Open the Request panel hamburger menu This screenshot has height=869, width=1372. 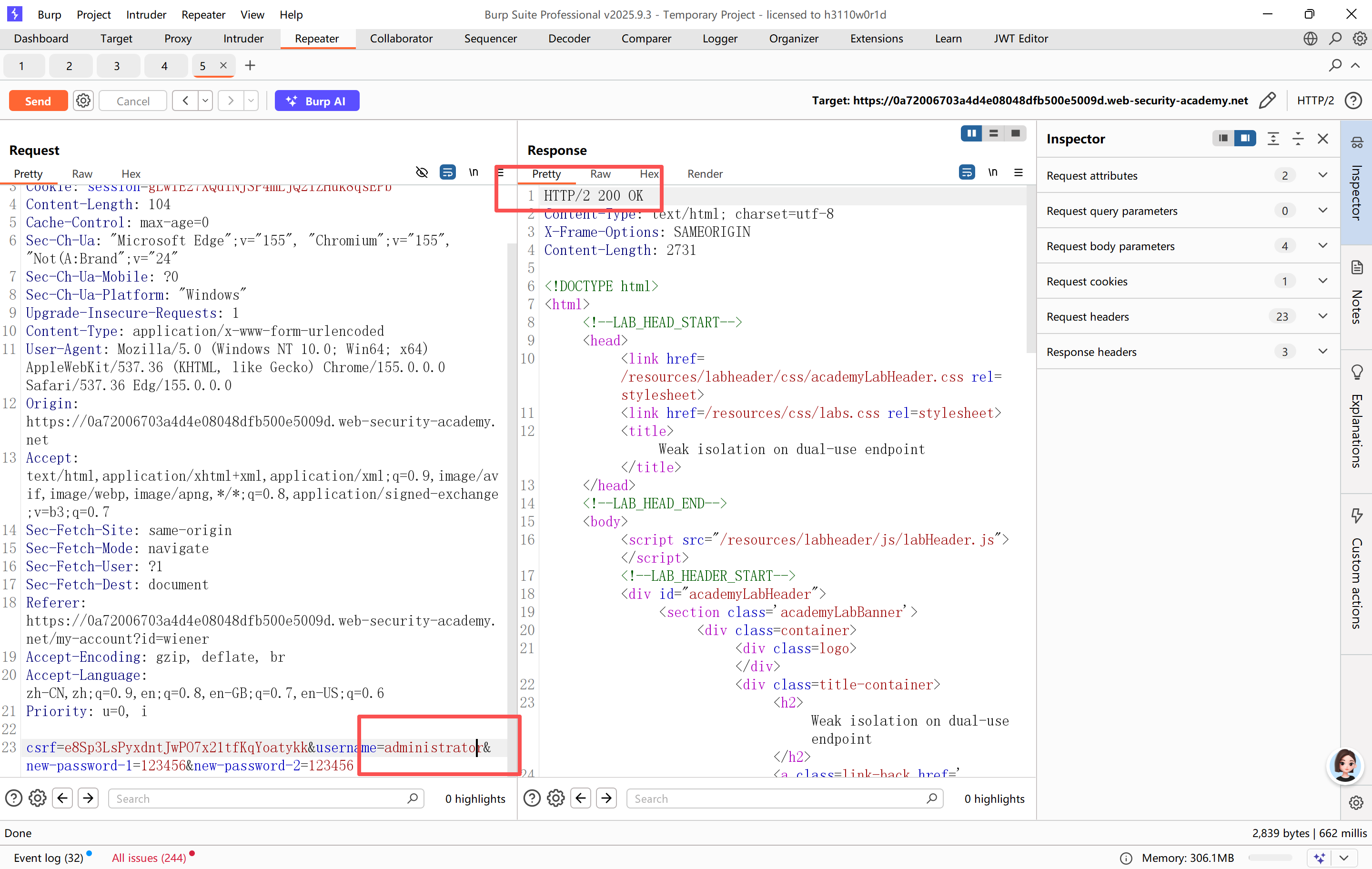pos(501,172)
